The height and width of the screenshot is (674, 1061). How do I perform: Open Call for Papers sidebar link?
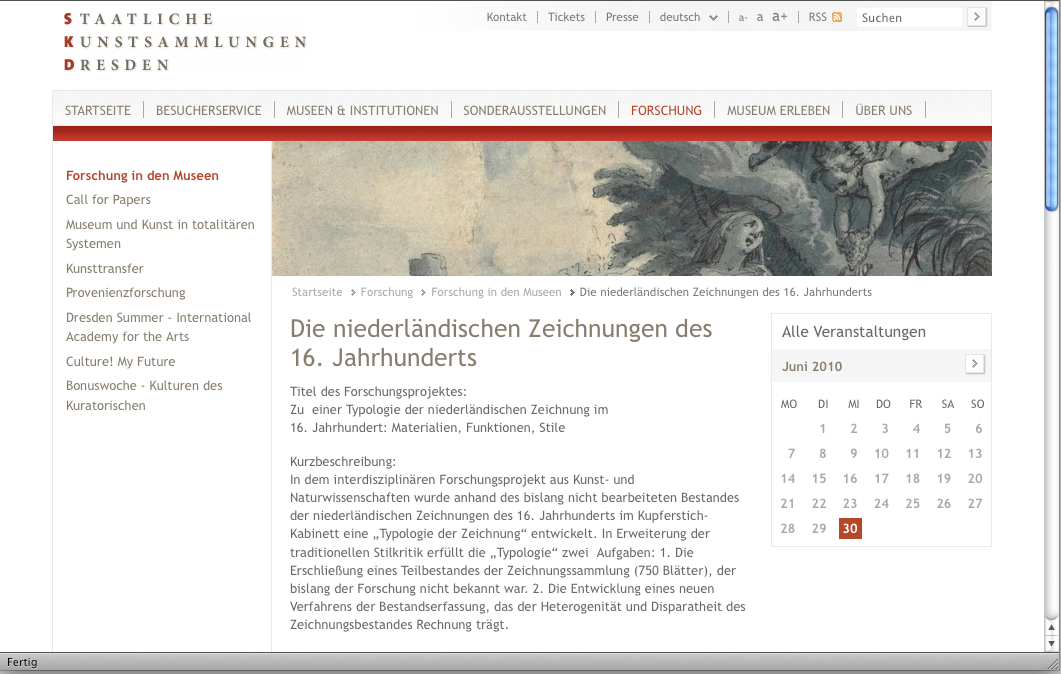108,200
